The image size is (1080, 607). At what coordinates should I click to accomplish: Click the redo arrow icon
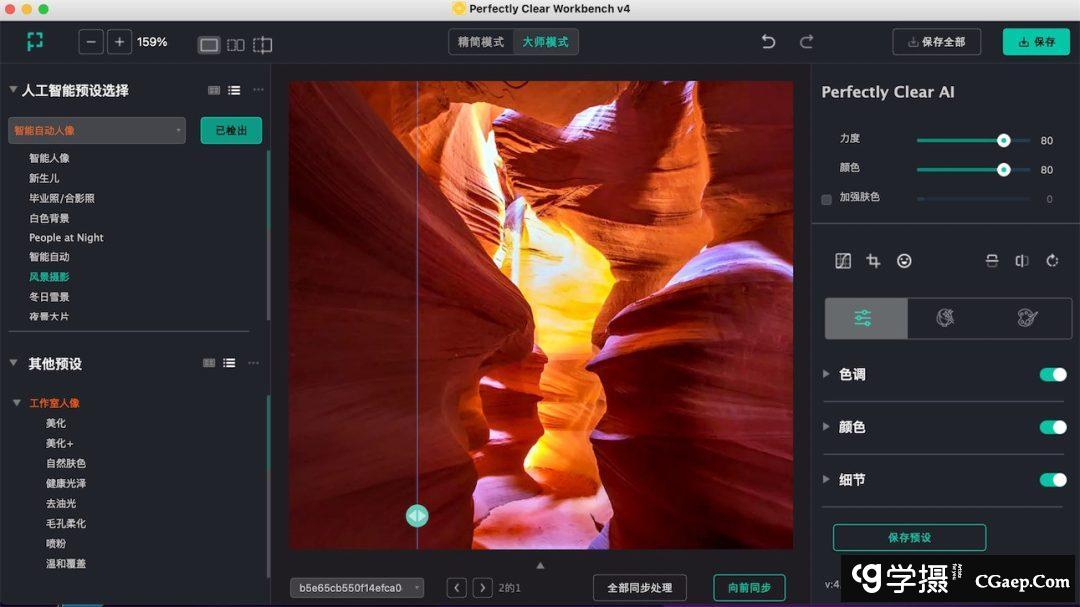tap(806, 42)
